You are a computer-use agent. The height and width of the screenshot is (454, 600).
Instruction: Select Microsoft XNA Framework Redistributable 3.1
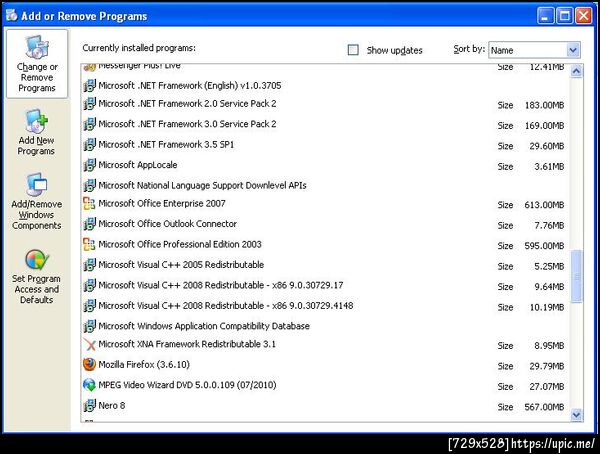[187, 344]
